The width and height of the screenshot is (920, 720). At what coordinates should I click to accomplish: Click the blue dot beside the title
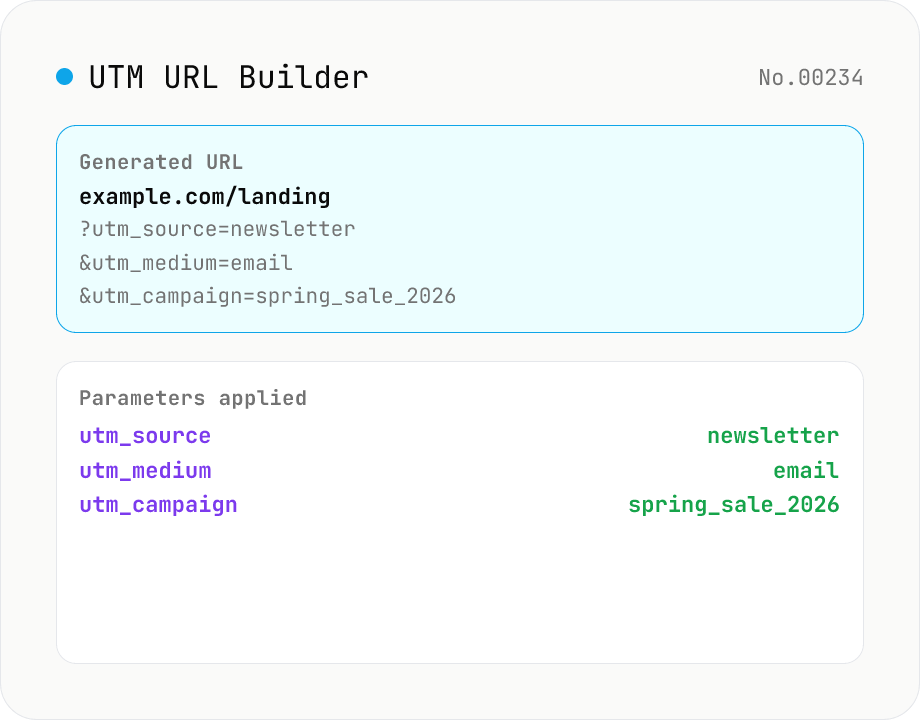[65, 77]
